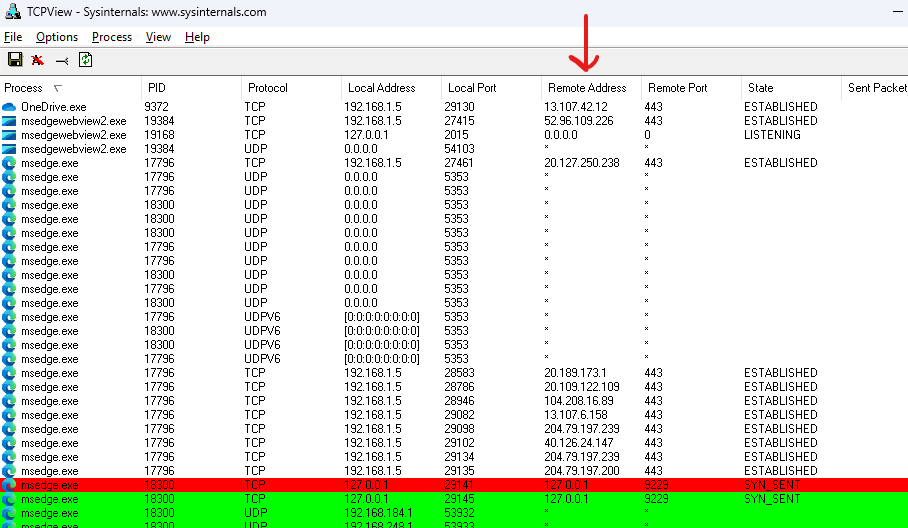The height and width of the screenshot is (528, 908).
Task: Select remote address 20.127.250.238
Action: coord(581,163)
